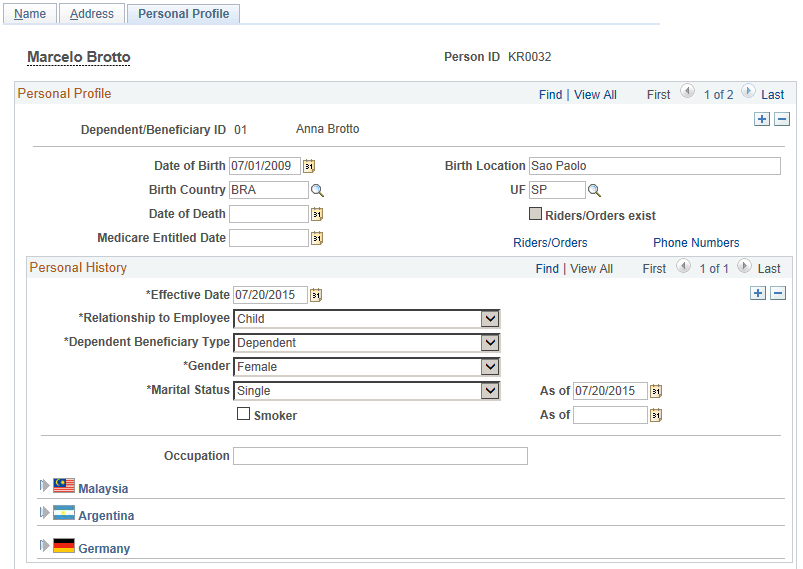
Task: Click the Date of Death field
Action: coord(269,214)
